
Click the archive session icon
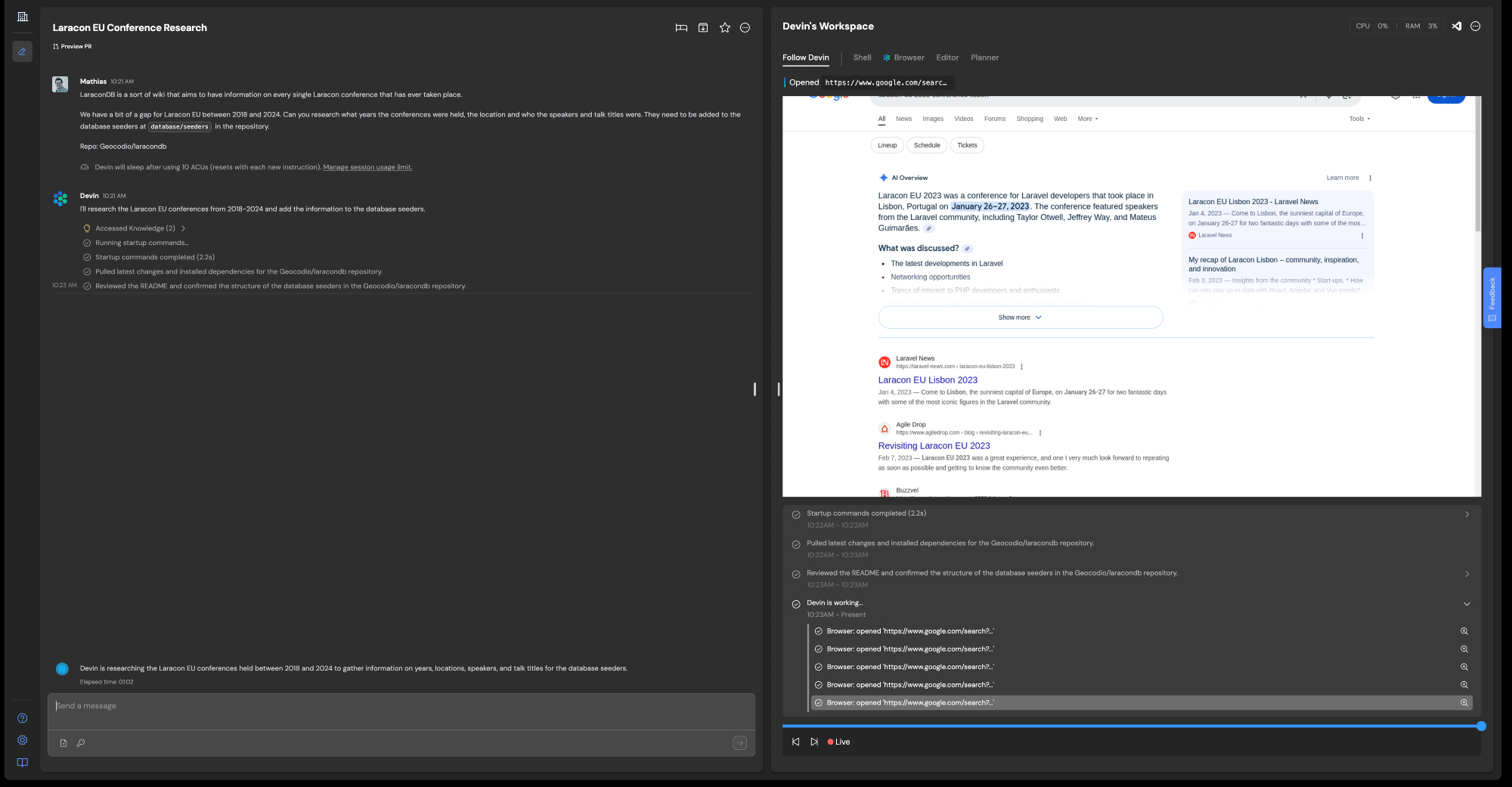pyautogui.click(x=703, y=28)
